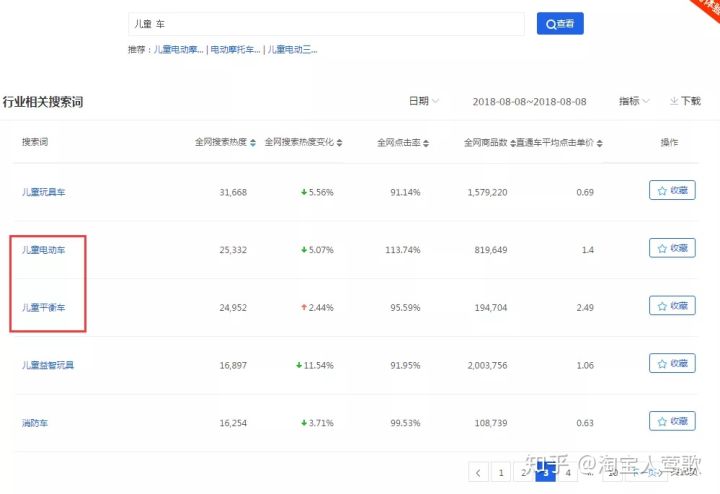This screenshot has height=494, width=720.
Task: Favorite 儿童平衡车 with its star button
Action: 672,305
